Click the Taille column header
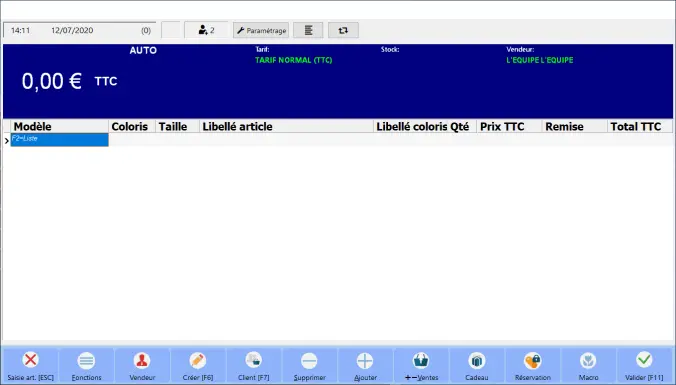The image size is (676, 385). 178,126
